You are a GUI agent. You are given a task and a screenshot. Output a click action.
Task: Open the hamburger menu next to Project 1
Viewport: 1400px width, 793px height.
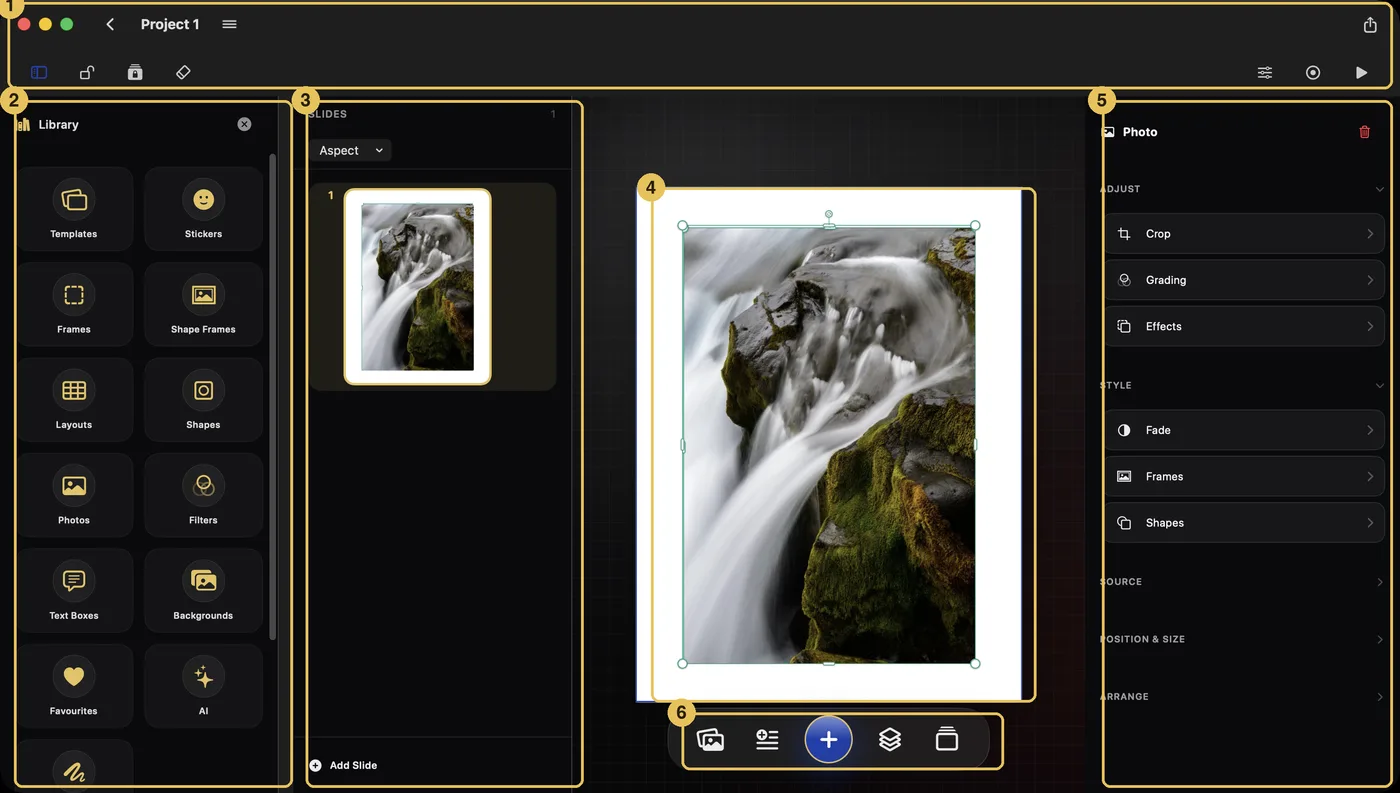pyautogui.click(x=229, y=24)
